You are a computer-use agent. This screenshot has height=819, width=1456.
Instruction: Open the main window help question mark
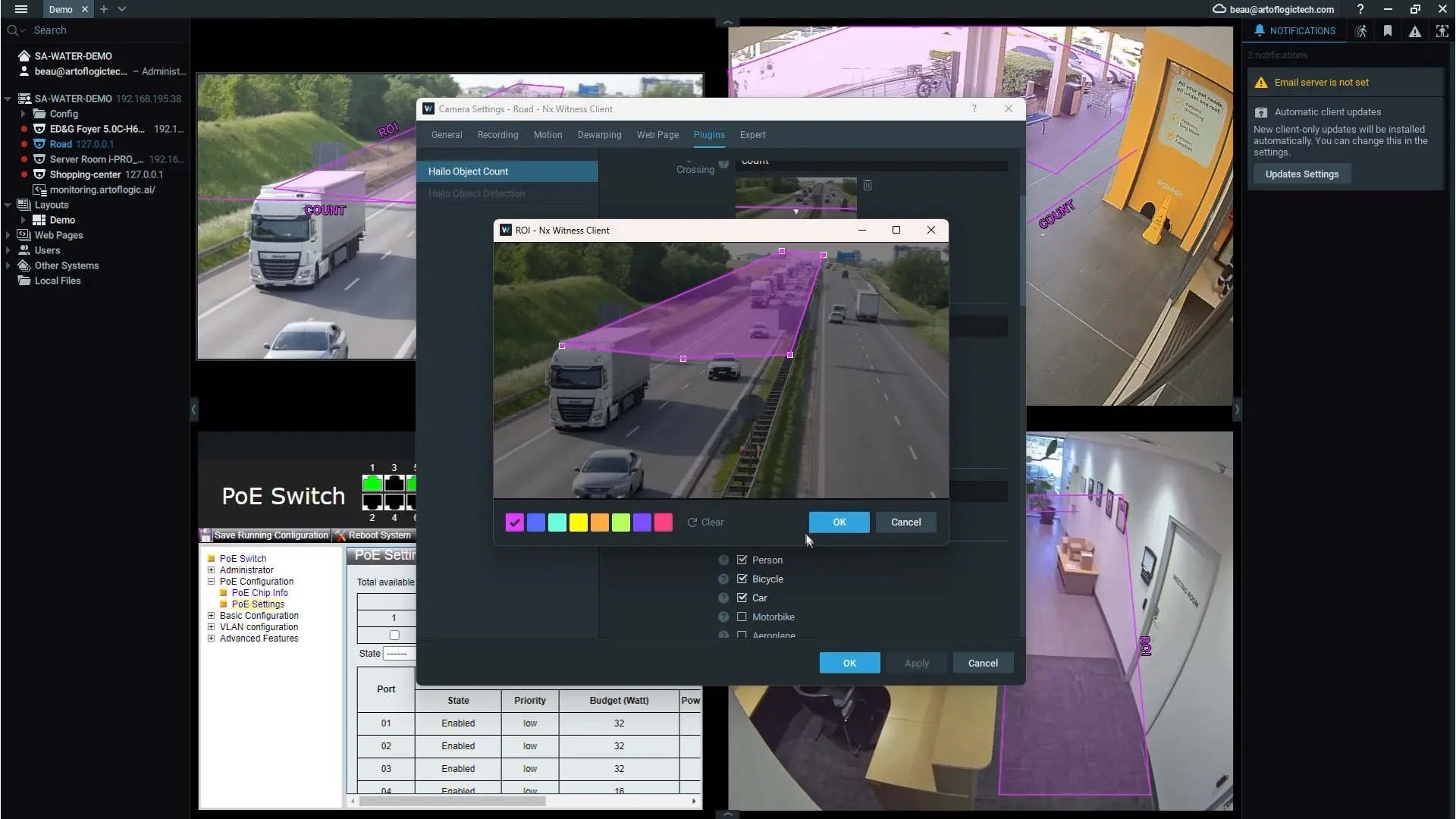click(x=1360, y=9)
